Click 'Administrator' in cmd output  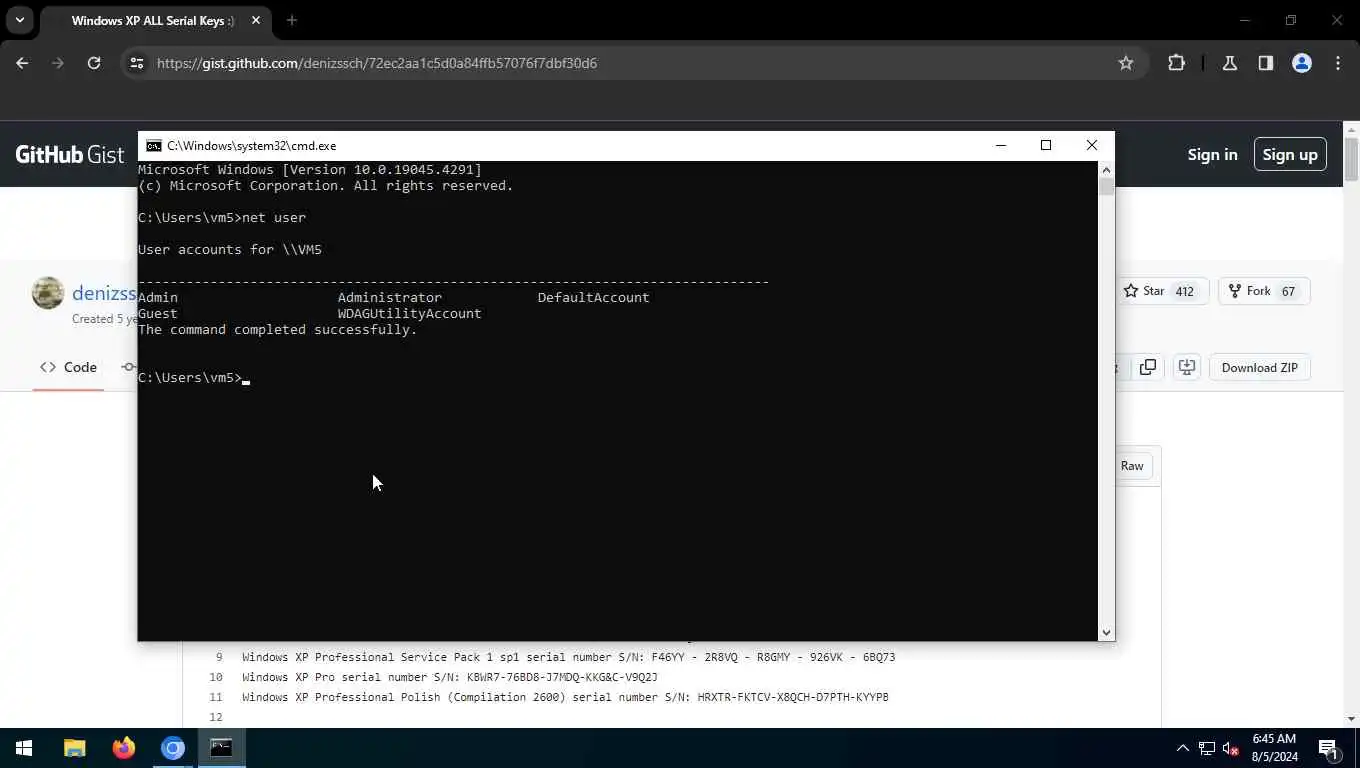pos(390,298)
